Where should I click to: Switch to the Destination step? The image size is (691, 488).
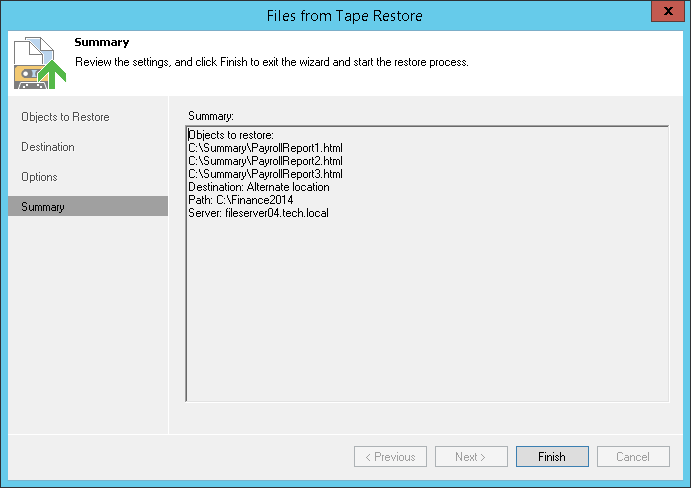click(x=48, y=147)
